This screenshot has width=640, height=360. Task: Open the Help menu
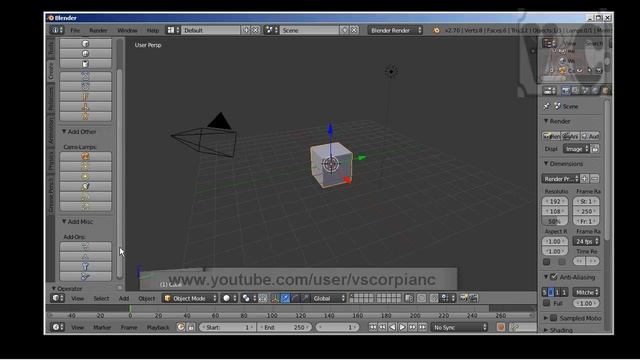click(x=153, y=30)
